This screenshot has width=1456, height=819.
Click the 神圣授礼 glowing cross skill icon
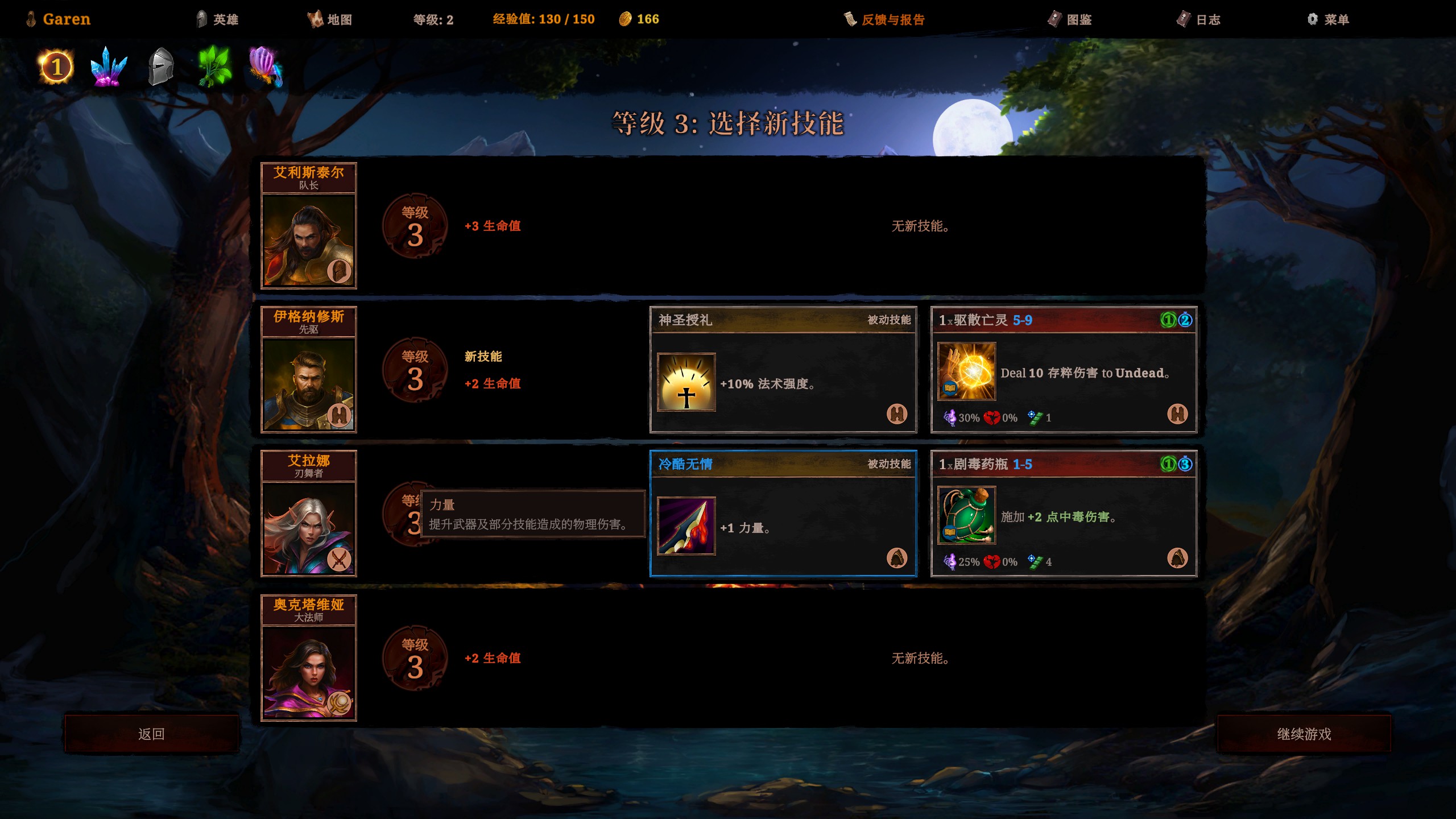tap(686, 382)
